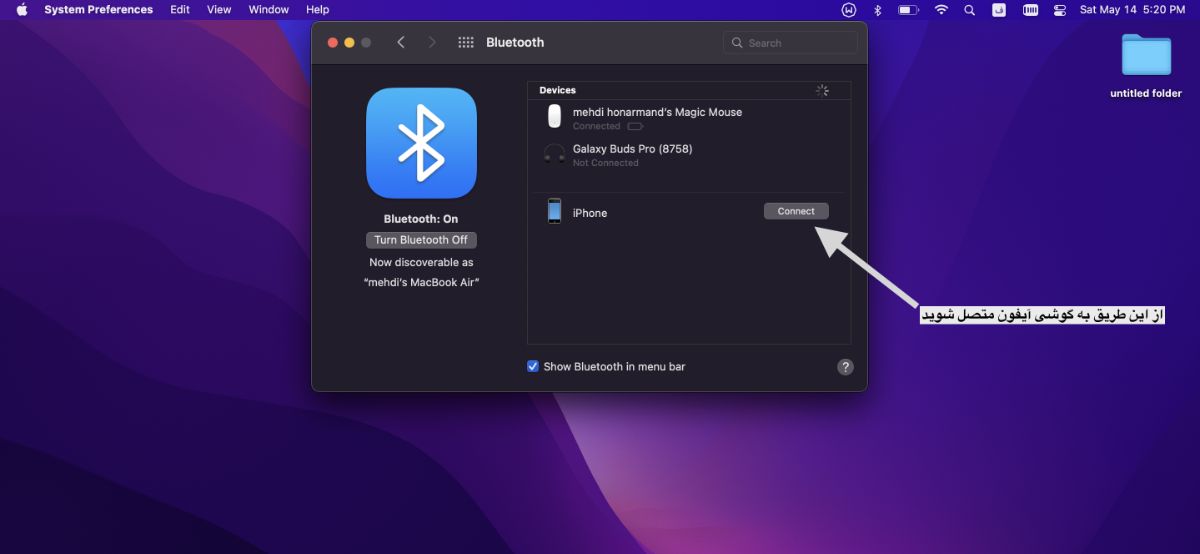
Task: Open the System Preferences menu
Action: [99, 9]
